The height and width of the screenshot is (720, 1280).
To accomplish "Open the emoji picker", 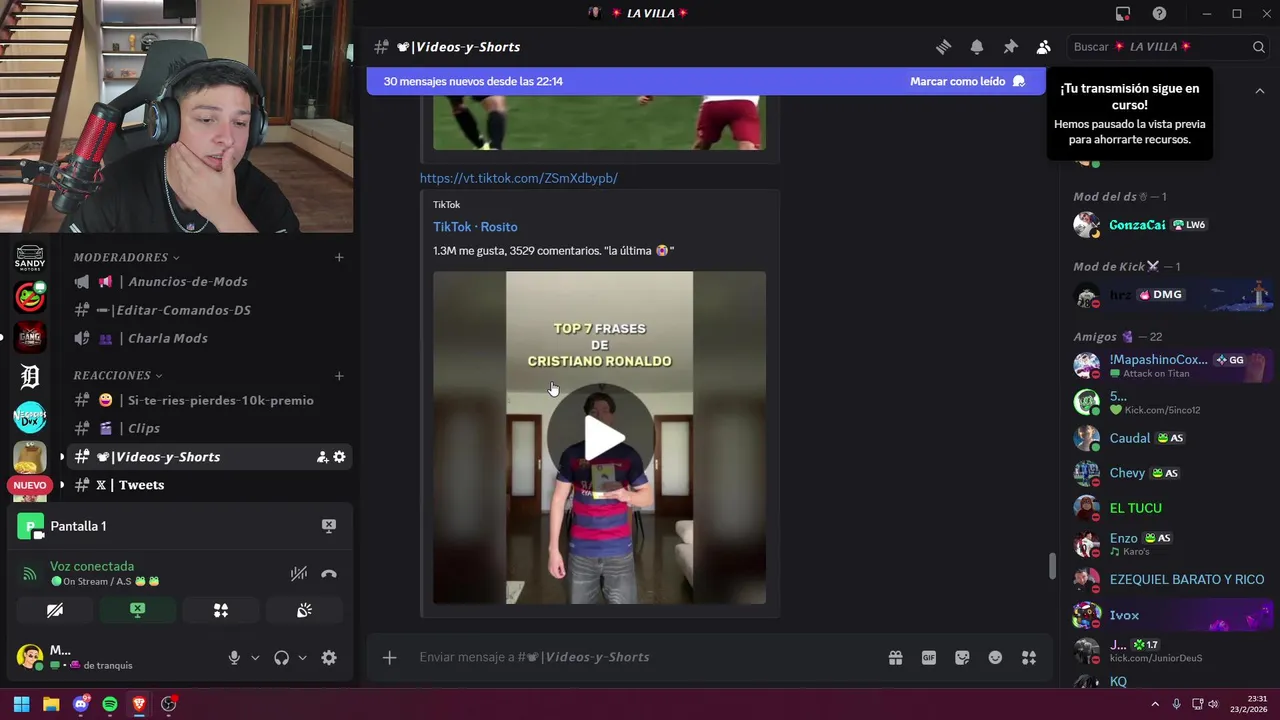I will 995,657.
